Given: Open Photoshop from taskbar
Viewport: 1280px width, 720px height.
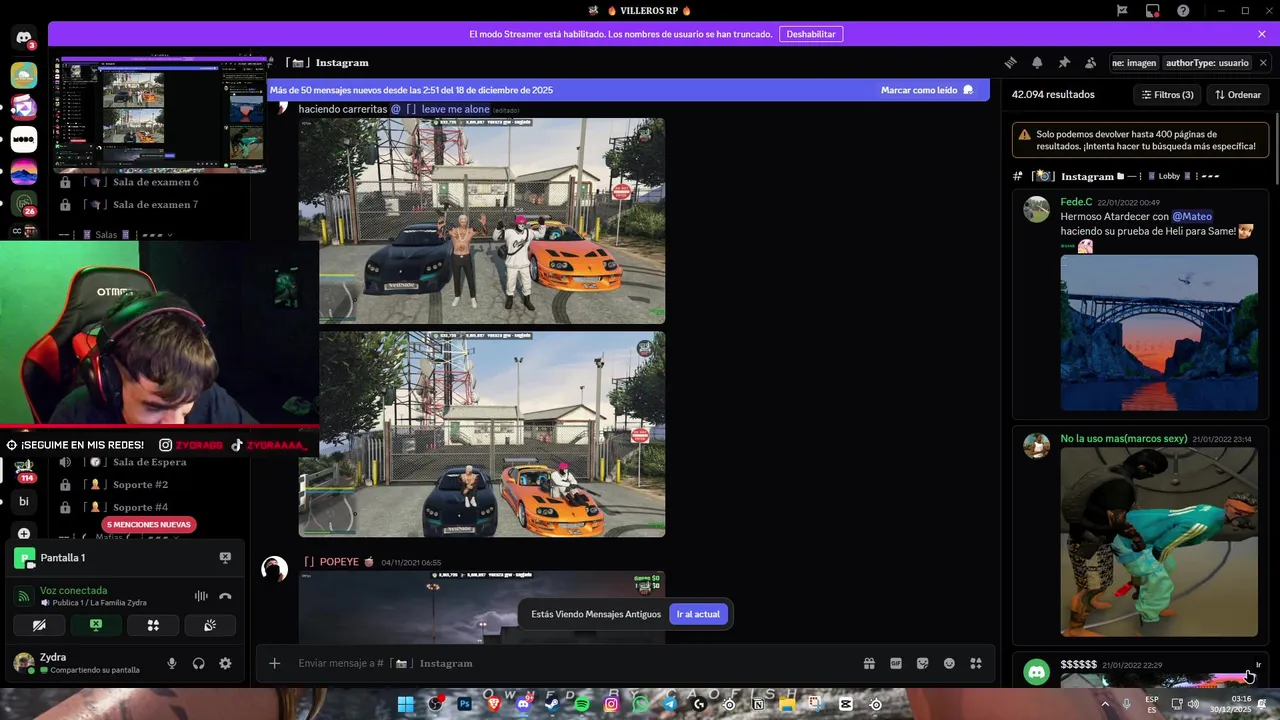Looking at the screenshot, I should tap(464, 704).
